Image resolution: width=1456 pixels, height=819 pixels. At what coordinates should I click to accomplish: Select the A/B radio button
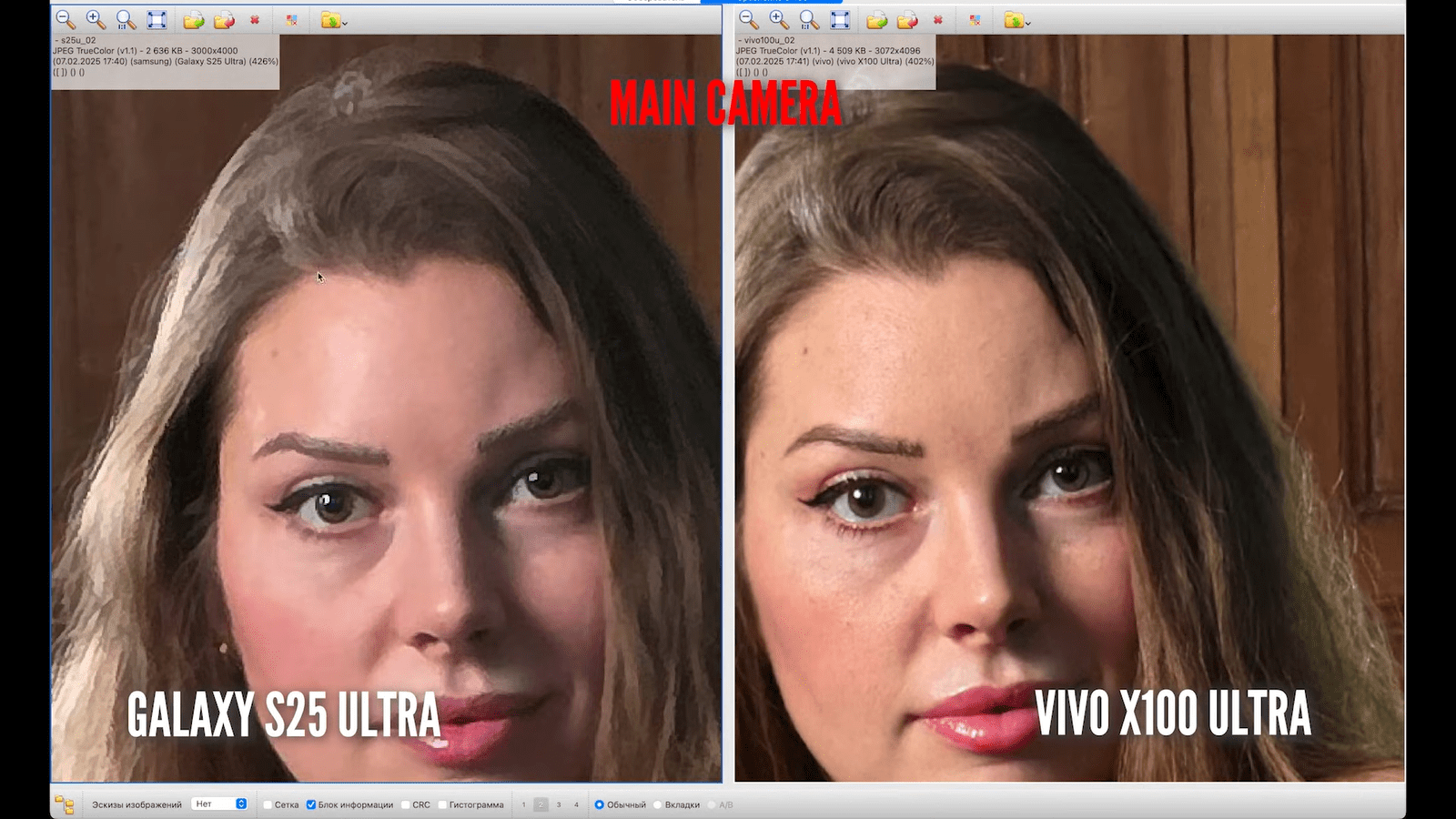tap(712, 804)
